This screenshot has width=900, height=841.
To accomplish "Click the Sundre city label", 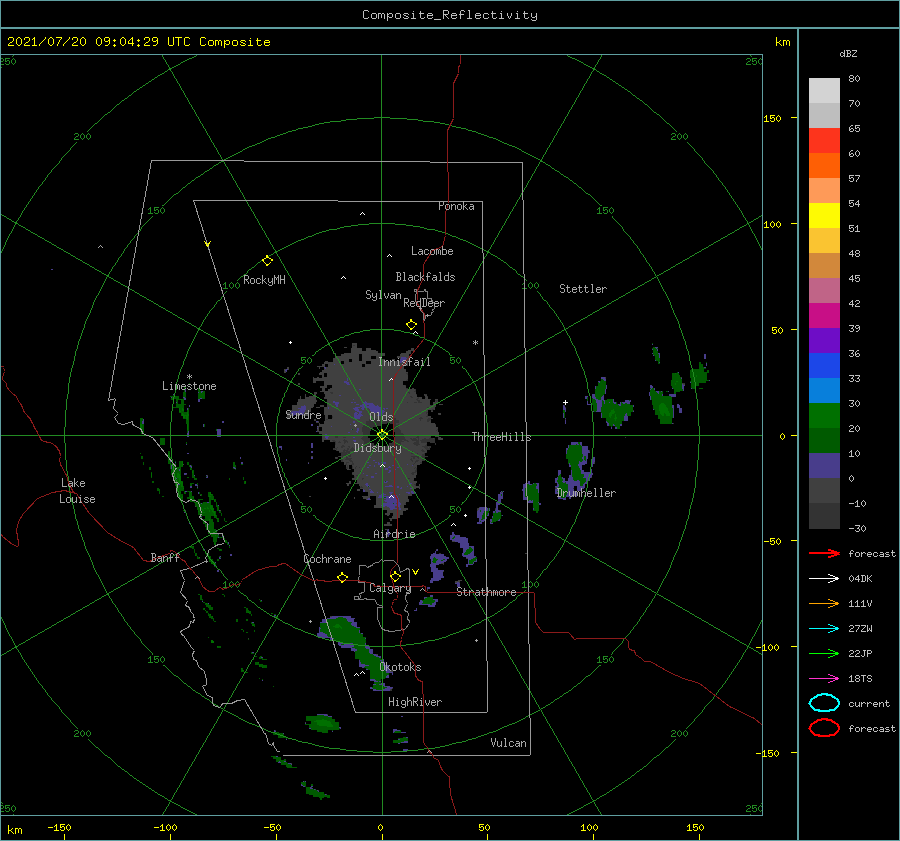I will (x=304, y=414).
